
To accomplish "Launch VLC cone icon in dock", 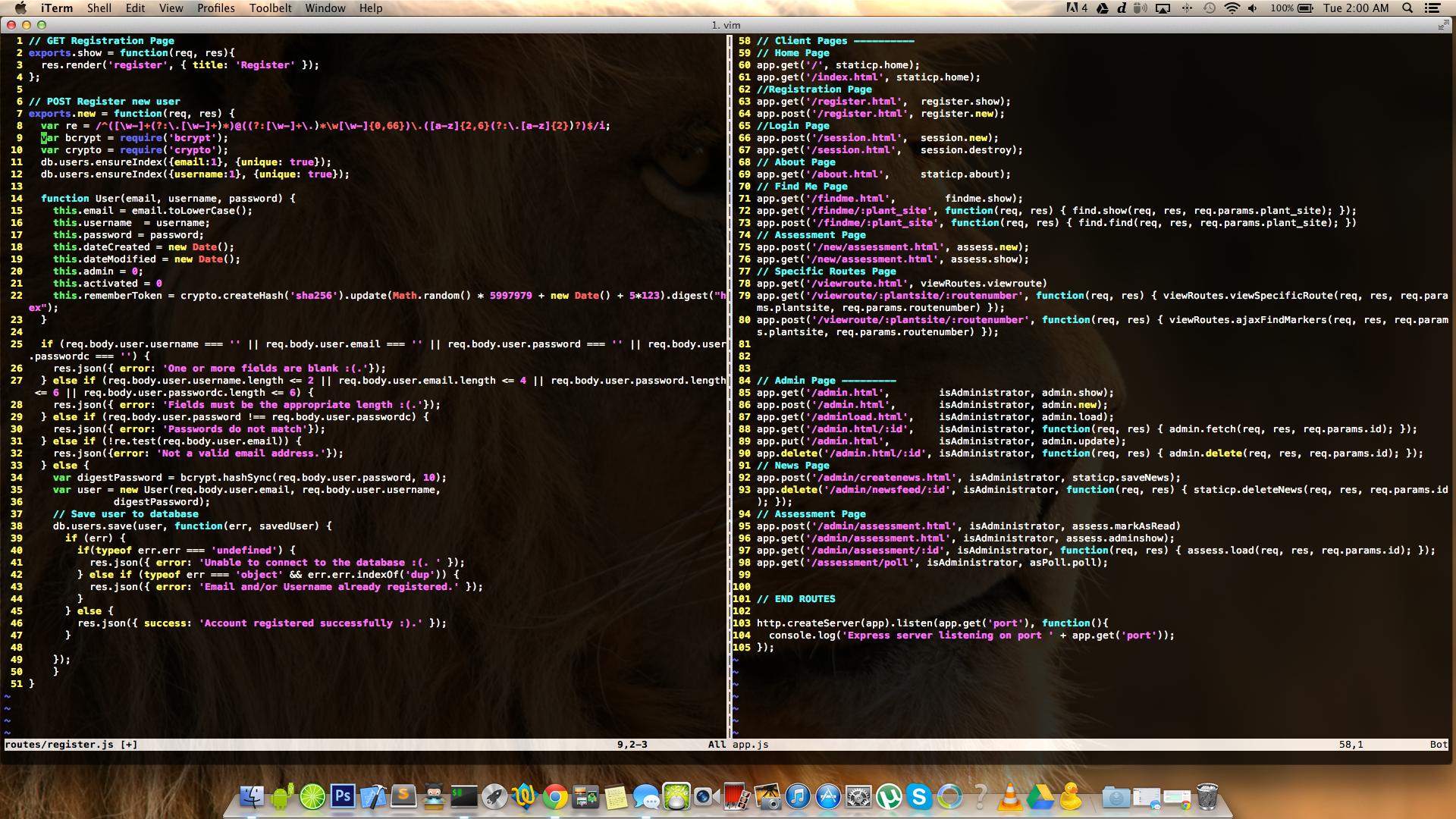I will click(x=1010, y=796).
